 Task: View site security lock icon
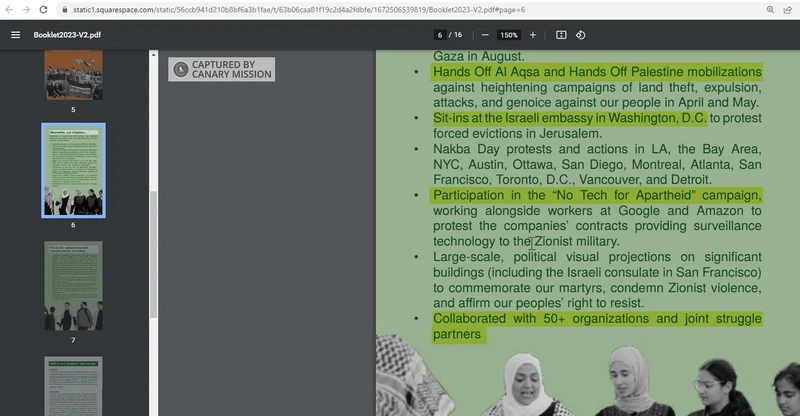[x=65, y=9]
